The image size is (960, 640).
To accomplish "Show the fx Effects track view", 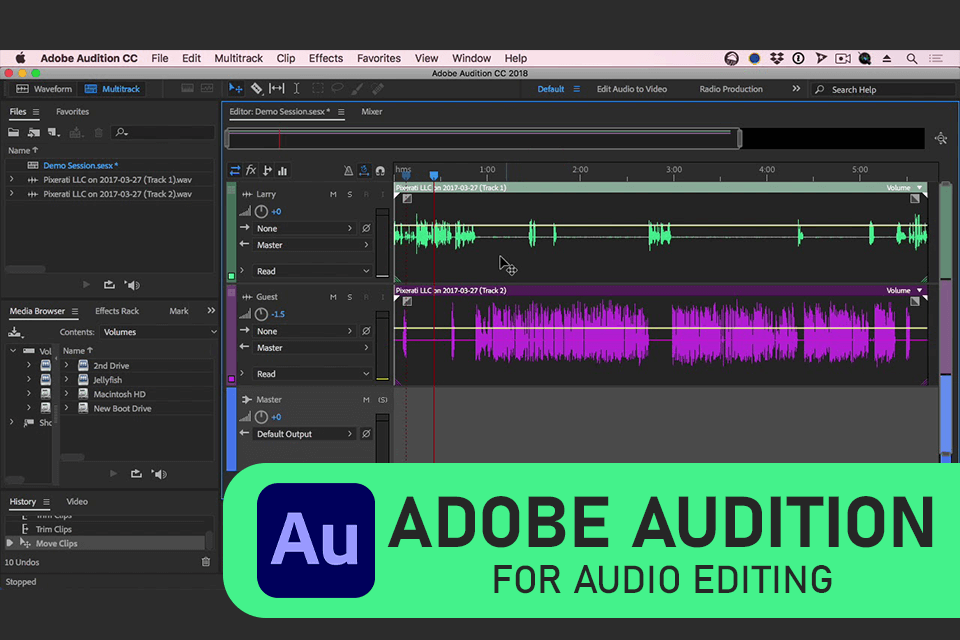I will point(251,170).
